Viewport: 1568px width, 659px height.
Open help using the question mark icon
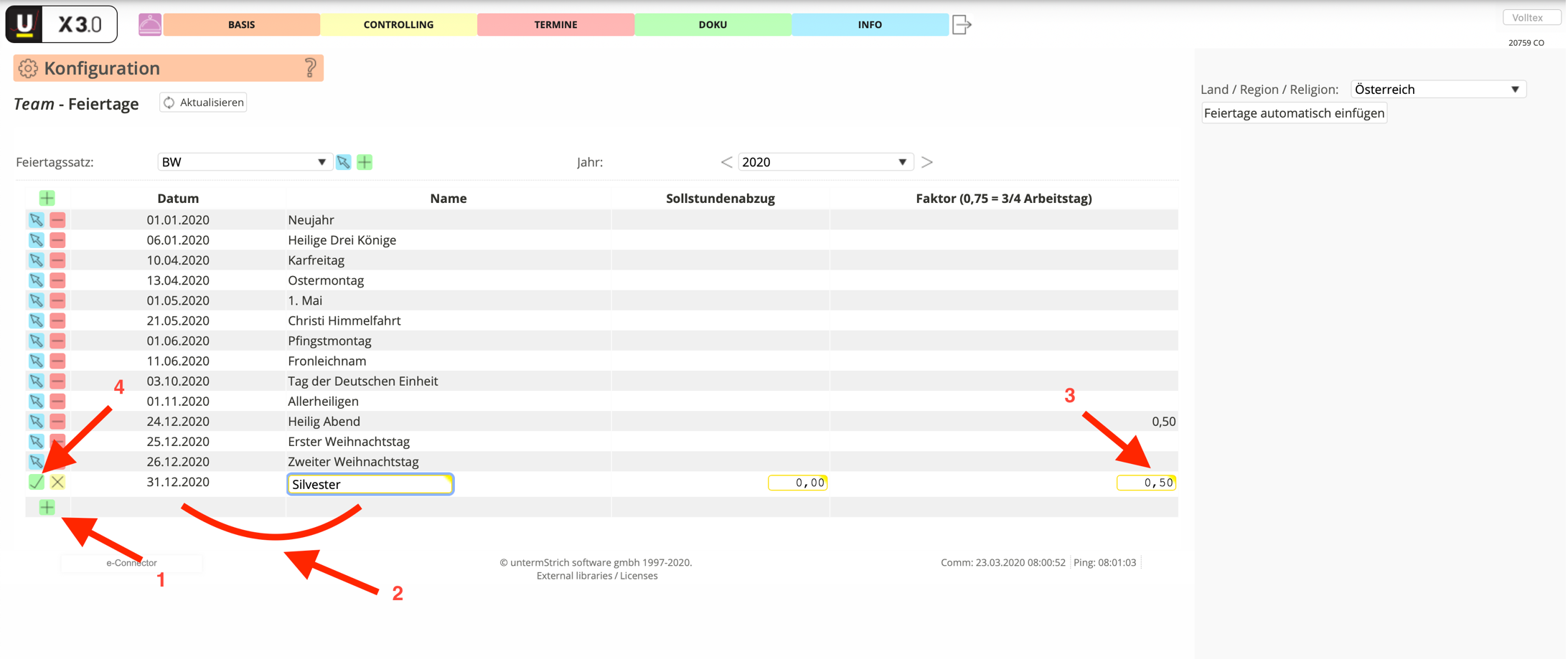point(309,68)
